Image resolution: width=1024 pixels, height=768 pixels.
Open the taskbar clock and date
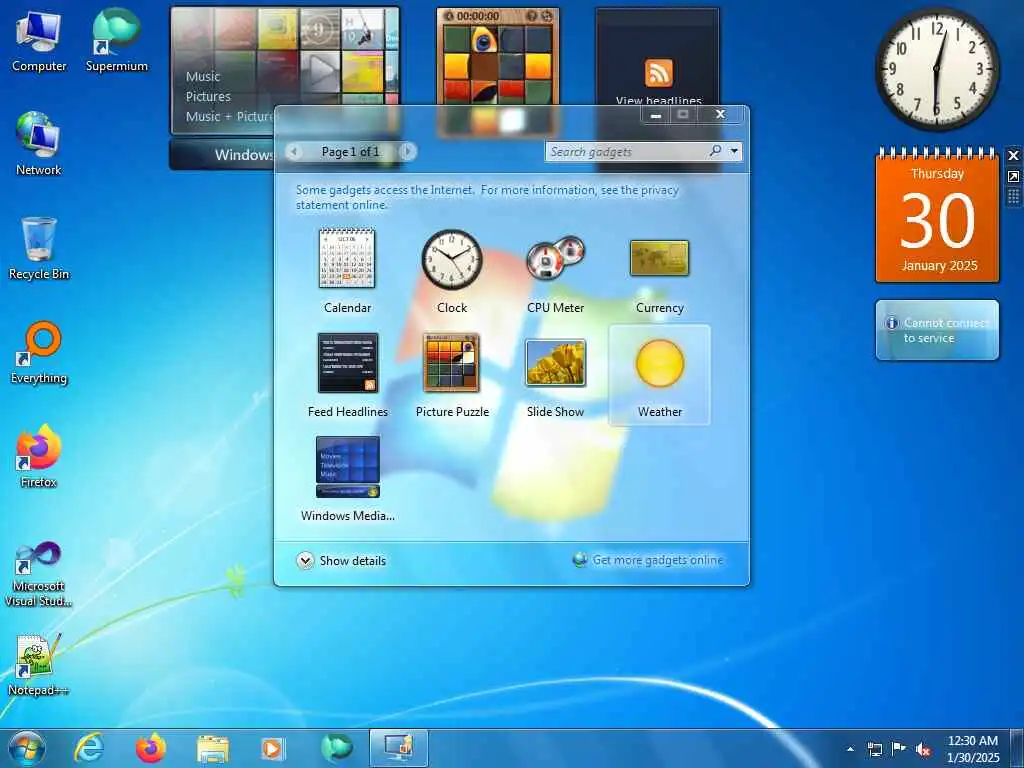[x=972, y=749]
